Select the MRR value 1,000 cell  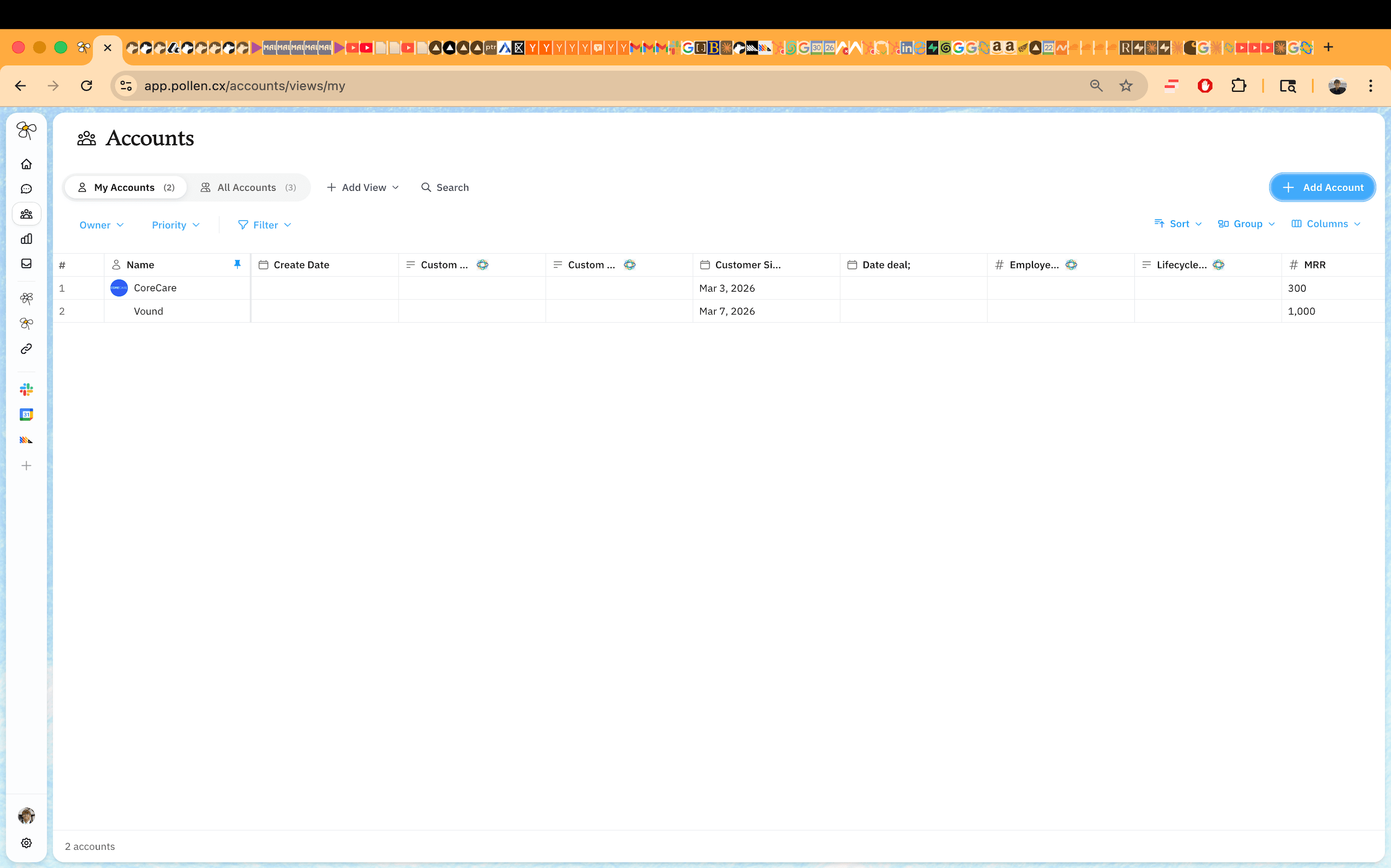[x=1333, y=311]
